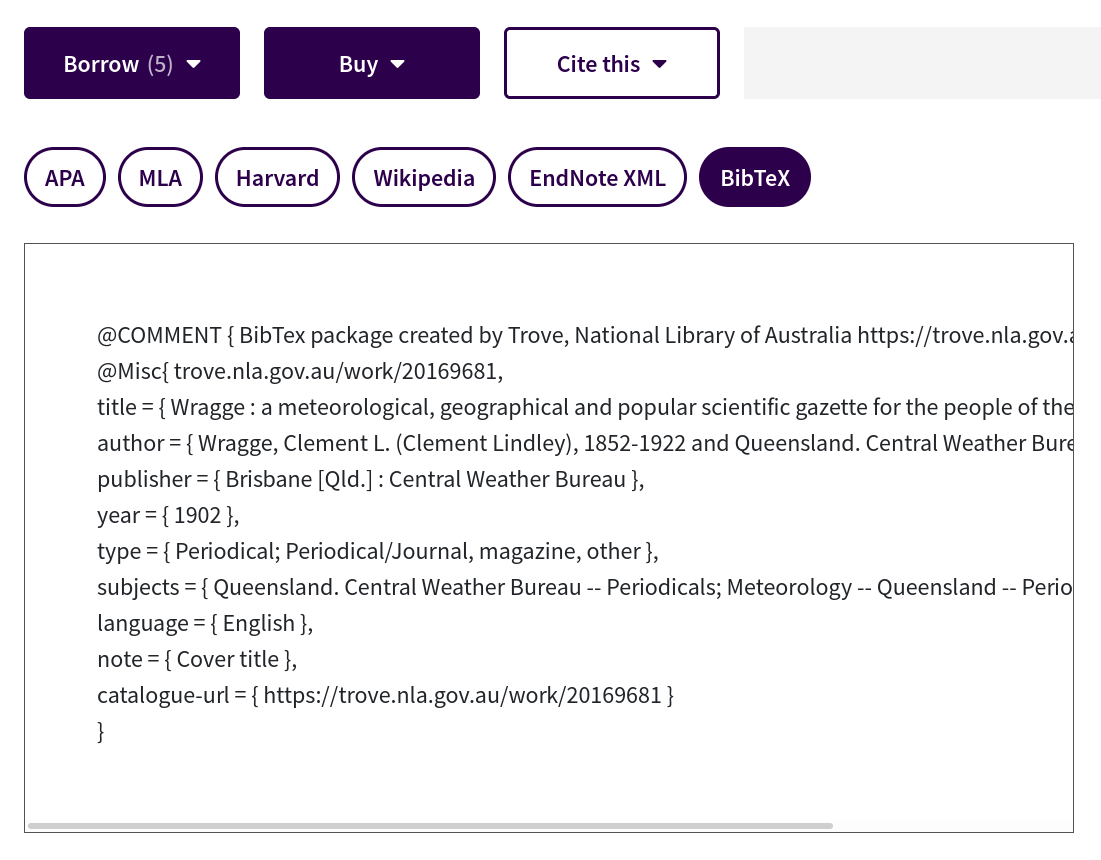Click the grey empty panel beside Cite this
Viewport: 1101px width, 860px height.
(x=922, y=63)
